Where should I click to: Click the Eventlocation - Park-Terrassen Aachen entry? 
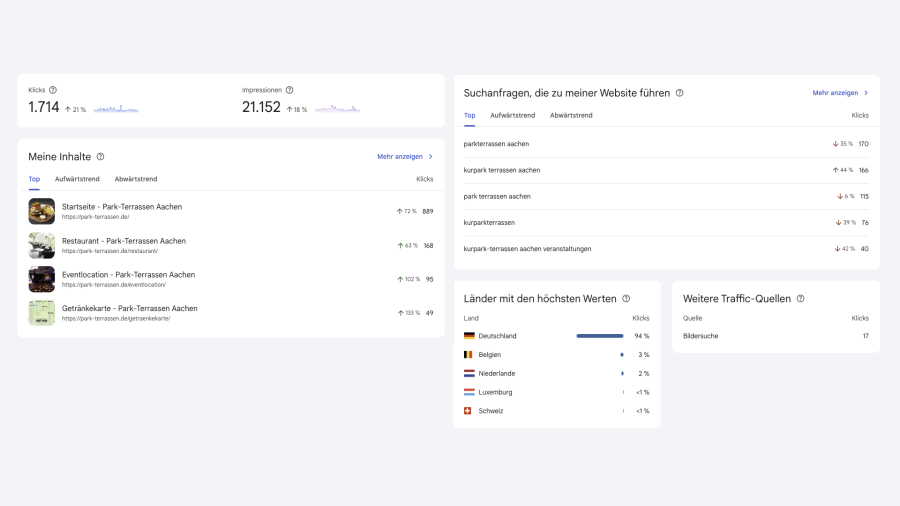128,275
